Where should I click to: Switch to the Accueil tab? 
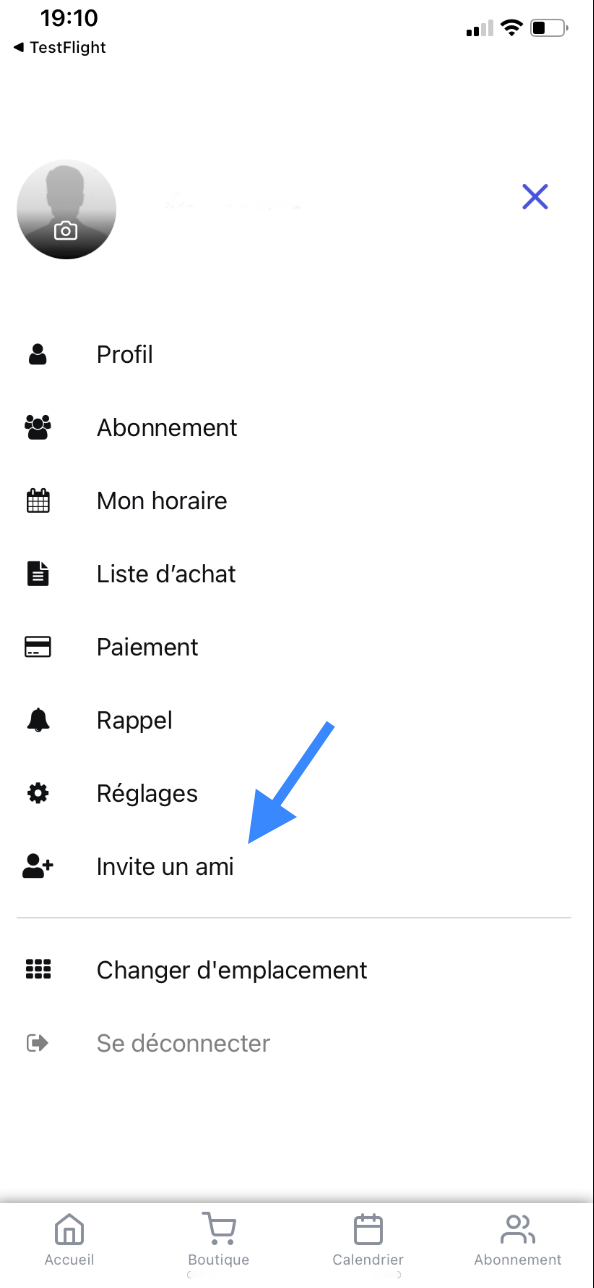coord(69,1240)
